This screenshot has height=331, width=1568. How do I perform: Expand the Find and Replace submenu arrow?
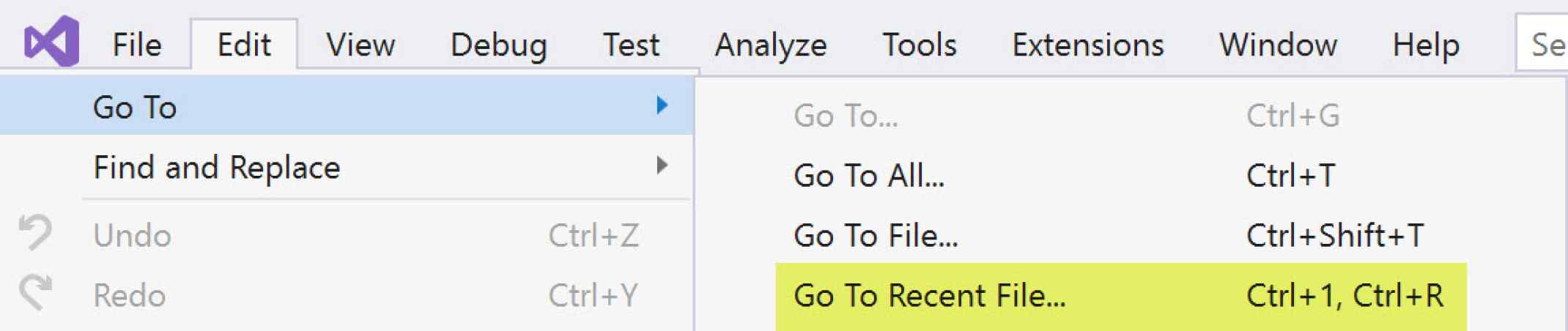(662, 165)
